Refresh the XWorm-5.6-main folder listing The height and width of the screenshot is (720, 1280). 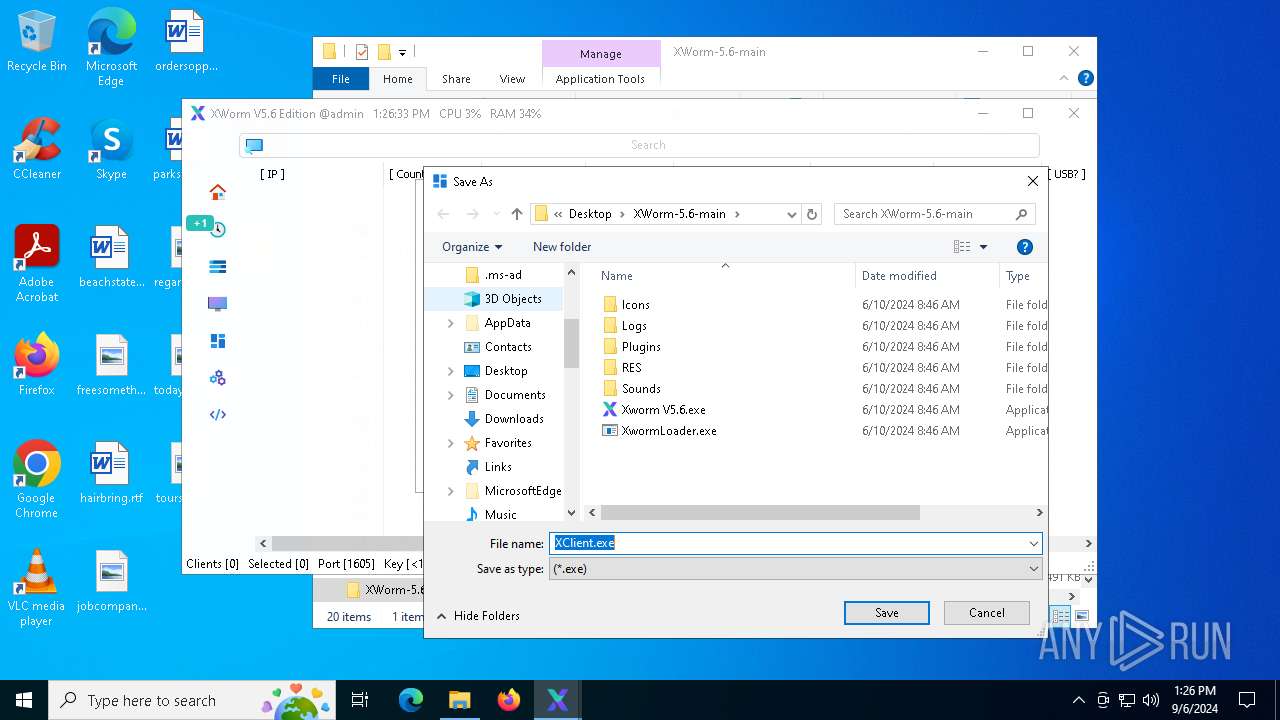pyautogui.click(x=812, y=214)
